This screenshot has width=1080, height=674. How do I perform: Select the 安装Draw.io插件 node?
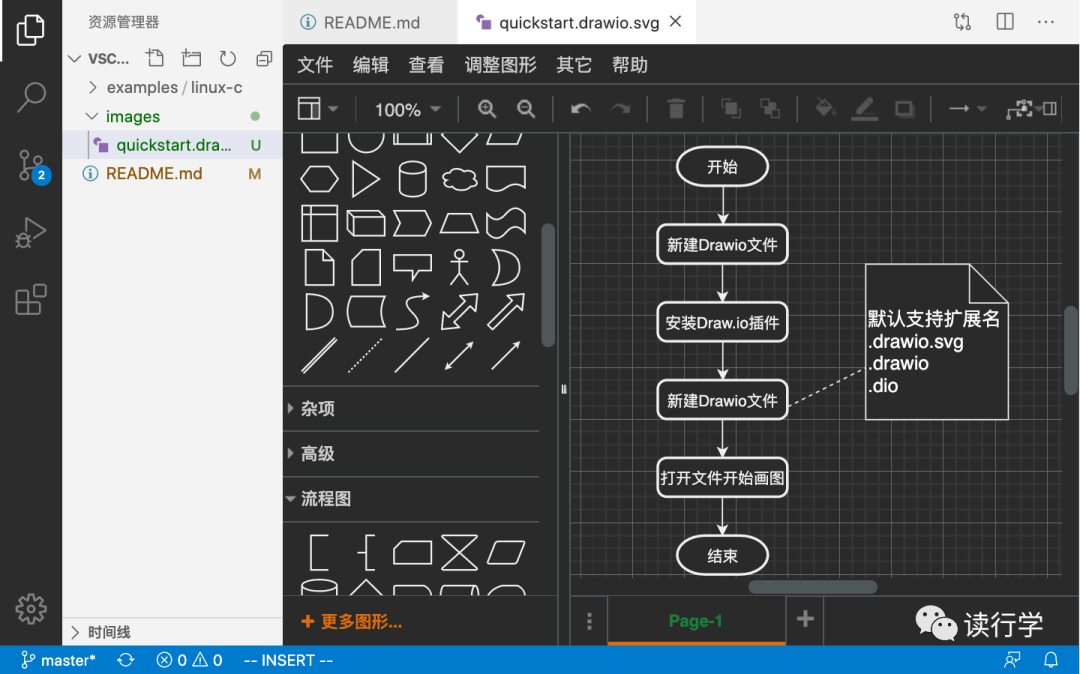click(x=722, y=322)
